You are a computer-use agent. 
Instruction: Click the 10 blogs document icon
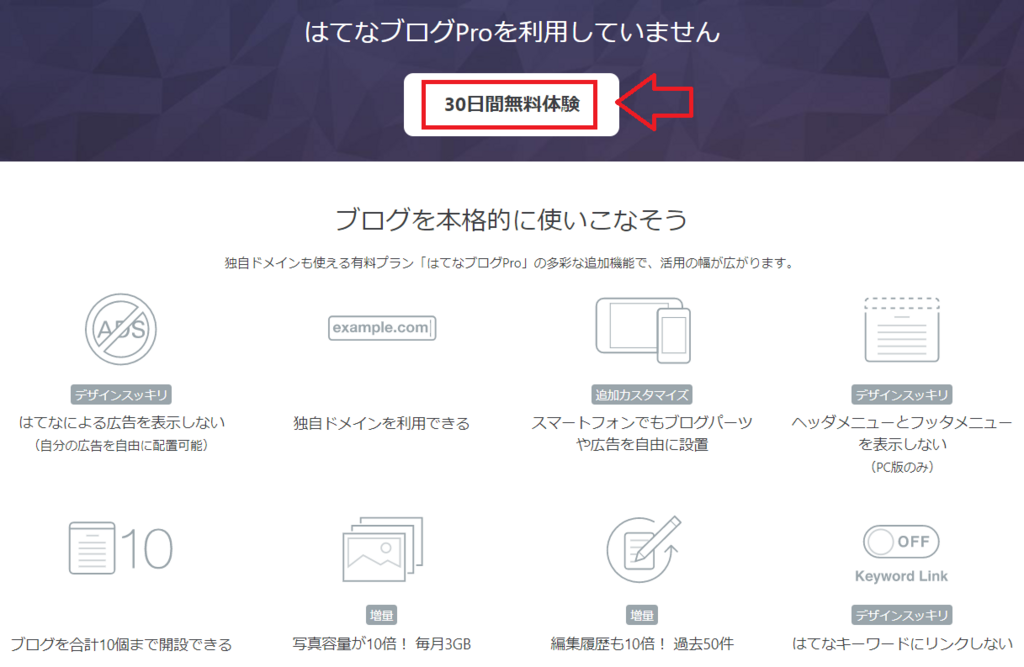[x=121, y=548]
